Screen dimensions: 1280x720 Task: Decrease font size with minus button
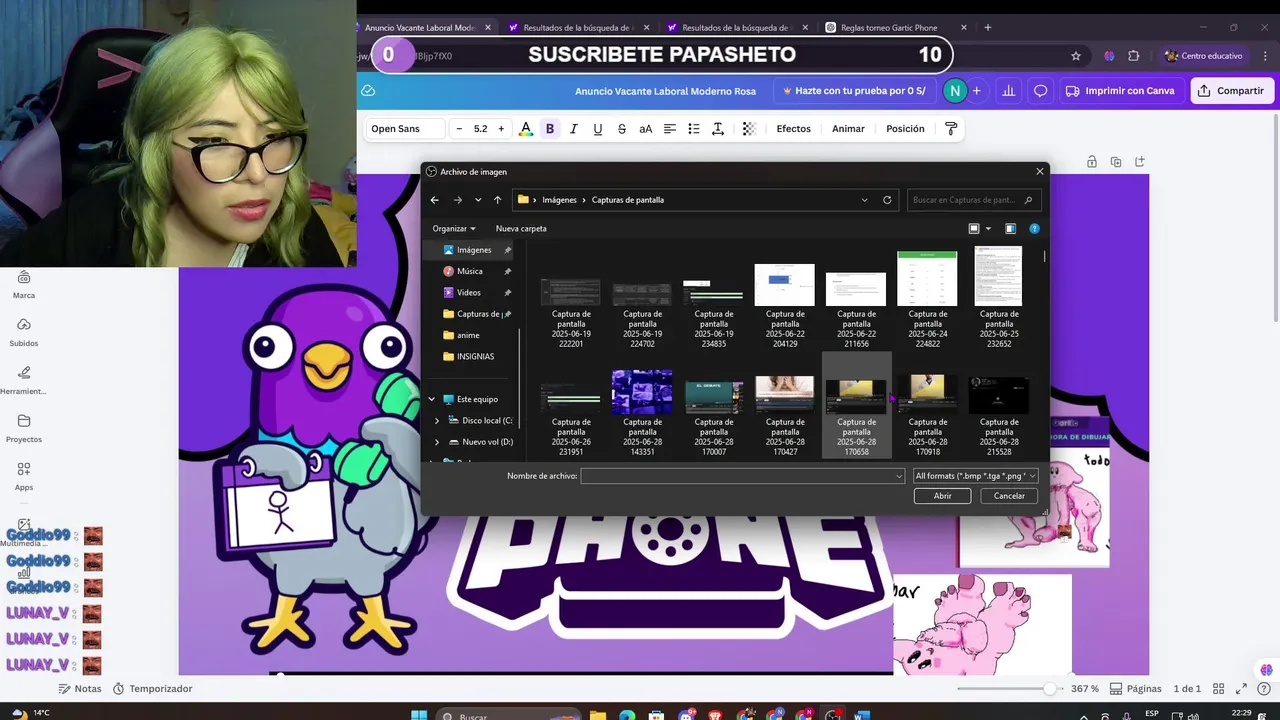click(x=459, y=129)
